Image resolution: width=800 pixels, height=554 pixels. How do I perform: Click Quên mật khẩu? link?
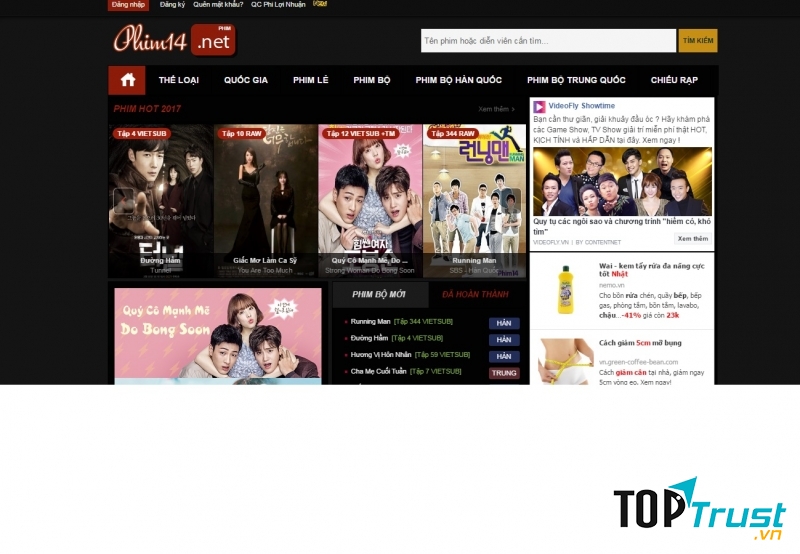click(218, 5)
